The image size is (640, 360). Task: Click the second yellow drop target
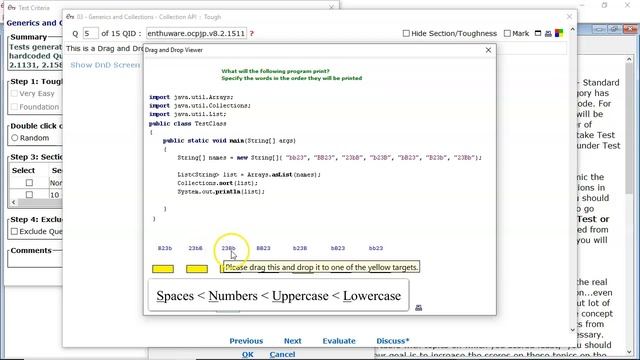(x=197, y=269)
